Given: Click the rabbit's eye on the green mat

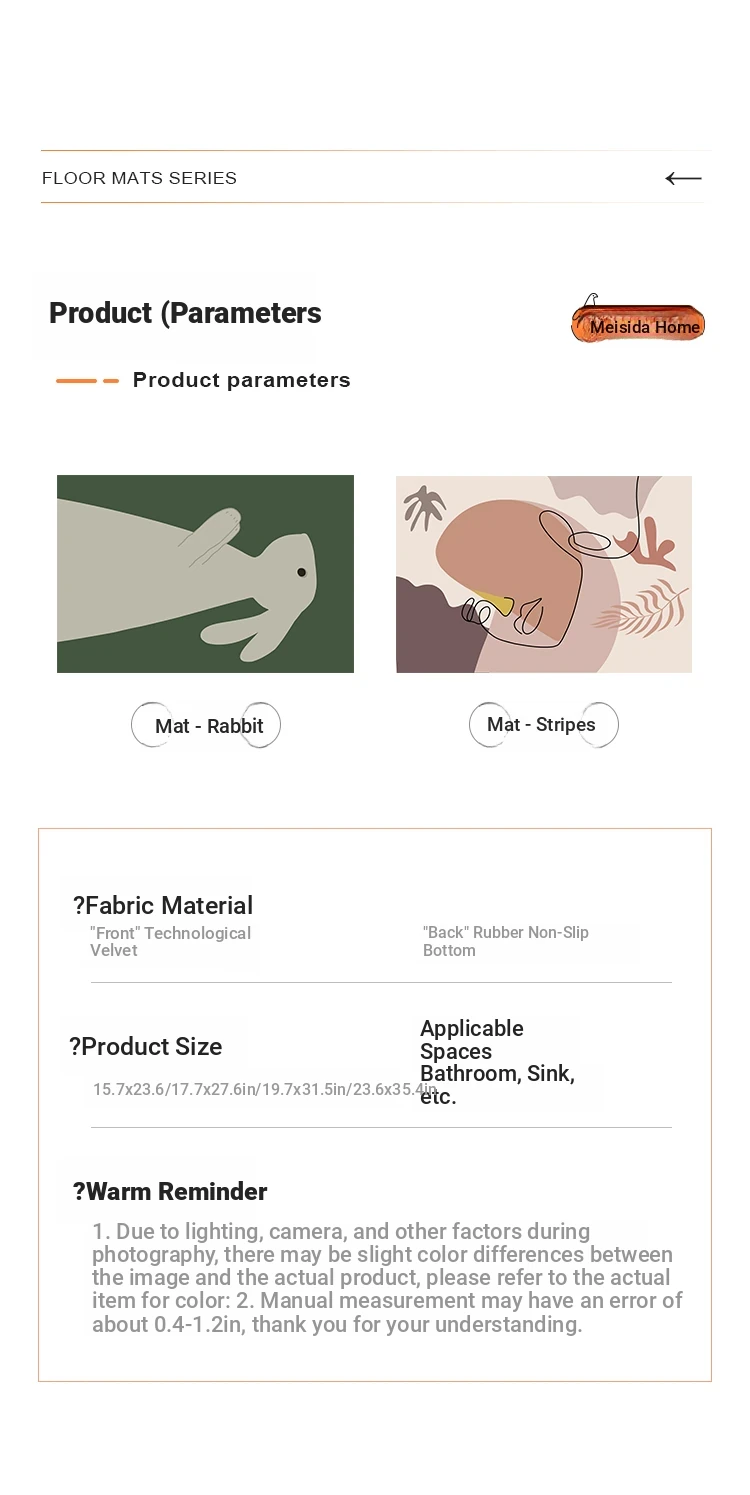Looking at the screenshot, I should tap(301, 572).
